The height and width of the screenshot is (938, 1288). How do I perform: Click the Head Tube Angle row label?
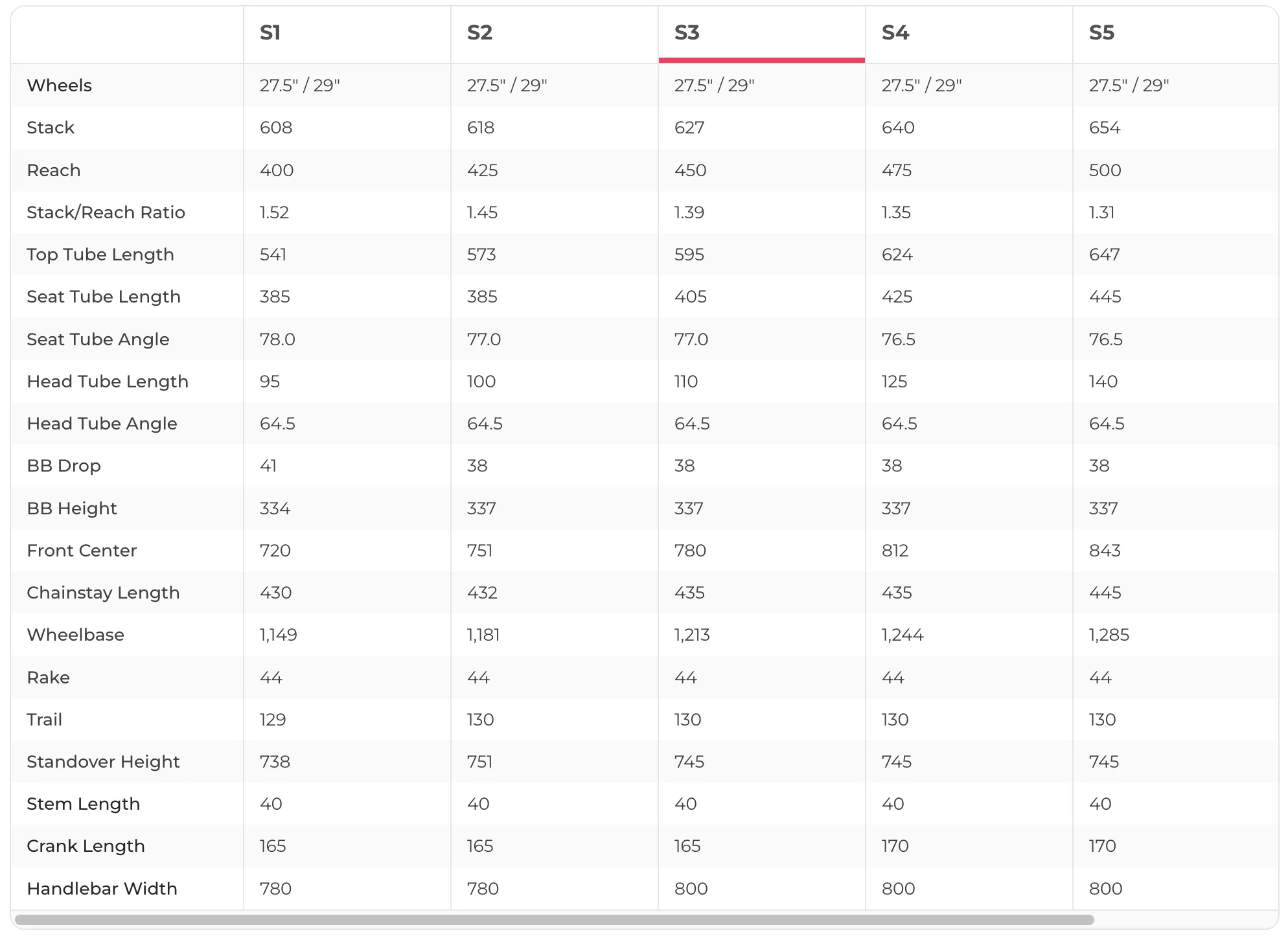click(102, 424)
